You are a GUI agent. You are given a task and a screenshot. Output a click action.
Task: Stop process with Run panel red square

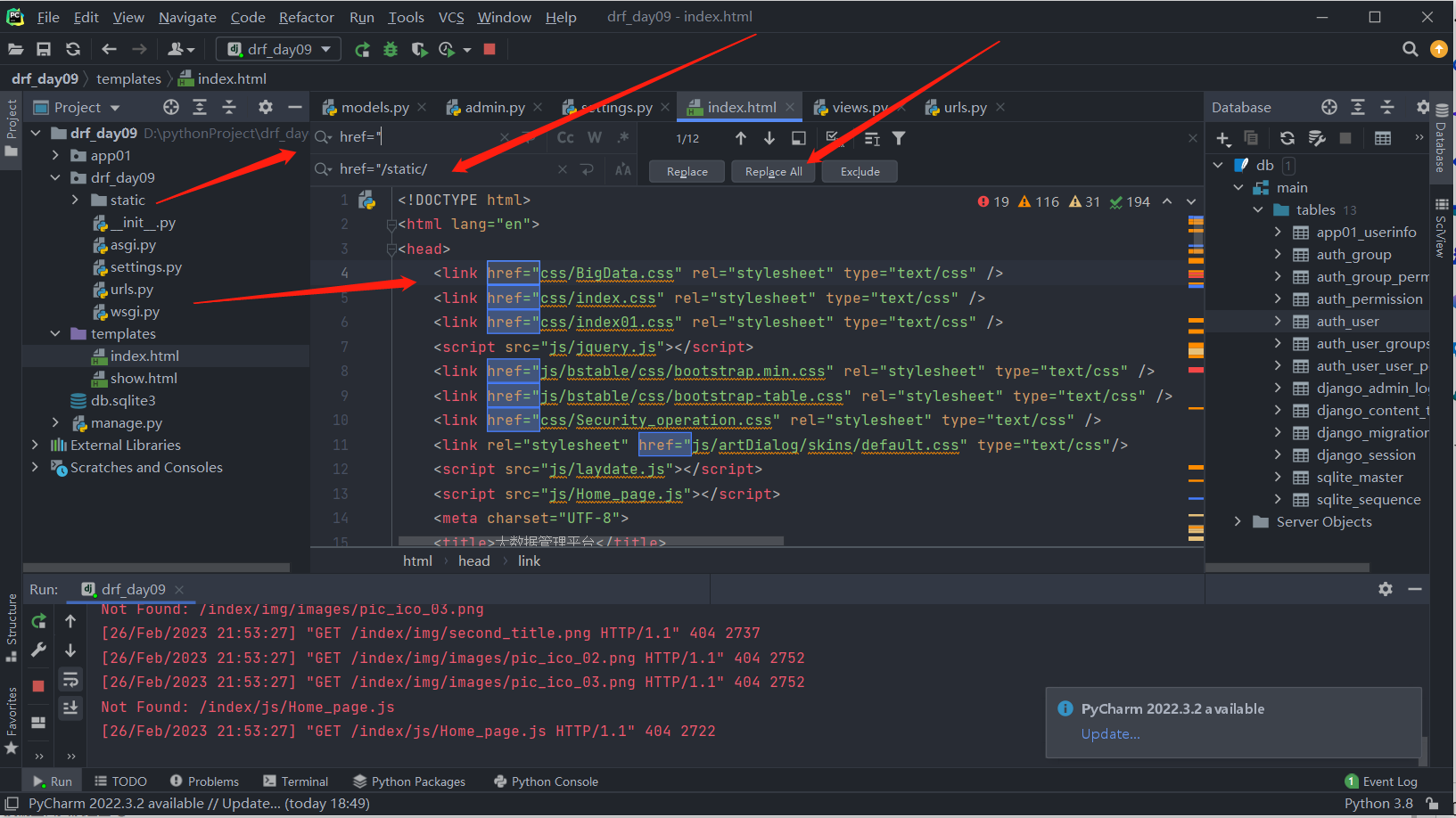pos(38,686)
